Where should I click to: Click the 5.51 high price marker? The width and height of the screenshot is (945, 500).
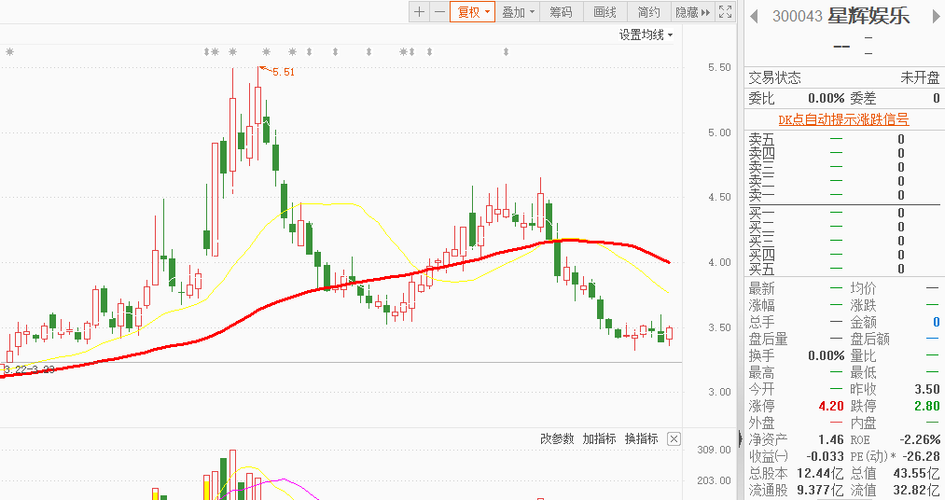[x=283, y=72]
